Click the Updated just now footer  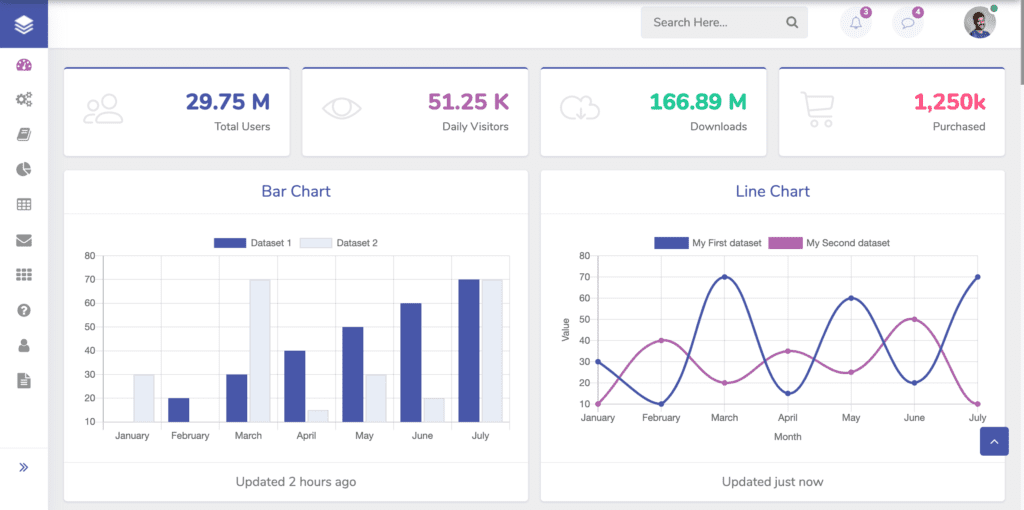[x=773, y=482]
